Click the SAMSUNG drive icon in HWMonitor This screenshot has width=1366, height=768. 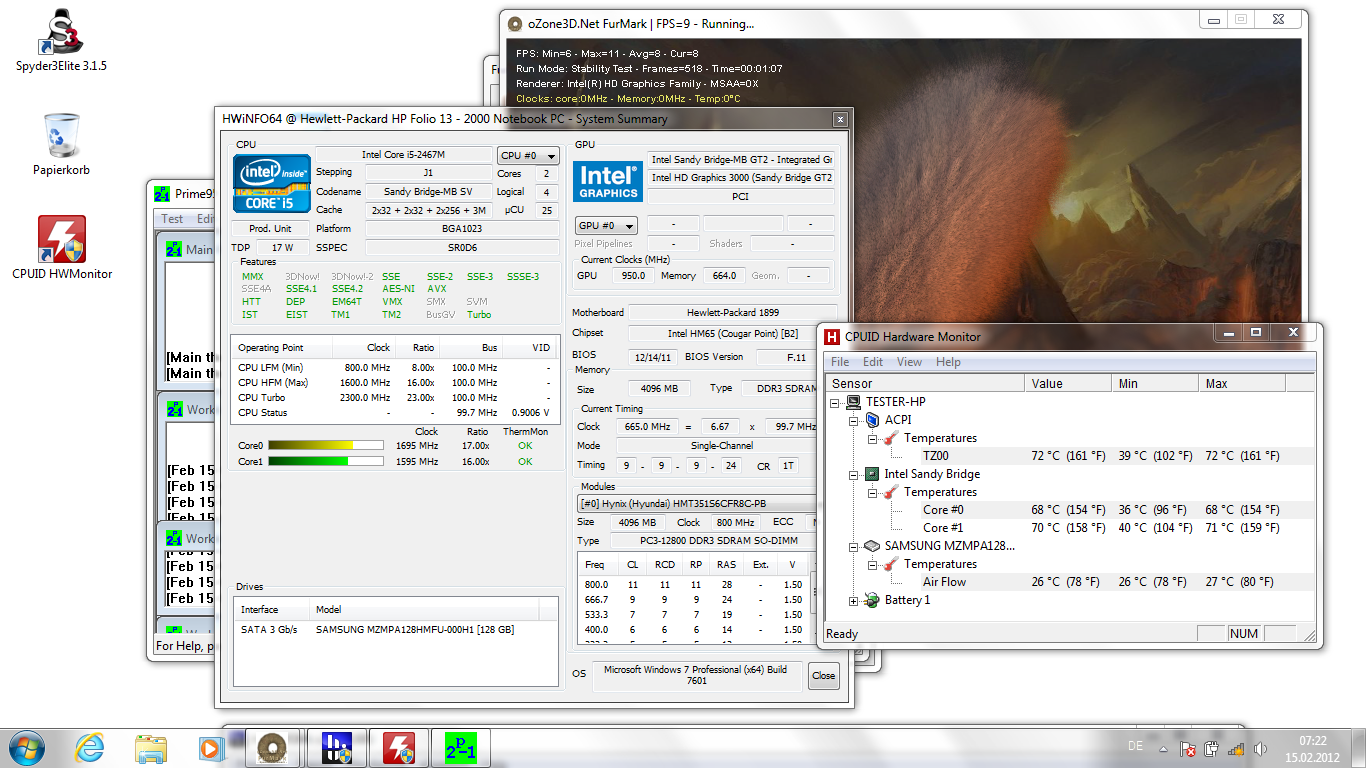pyautogui.click(x=872, y=546)
